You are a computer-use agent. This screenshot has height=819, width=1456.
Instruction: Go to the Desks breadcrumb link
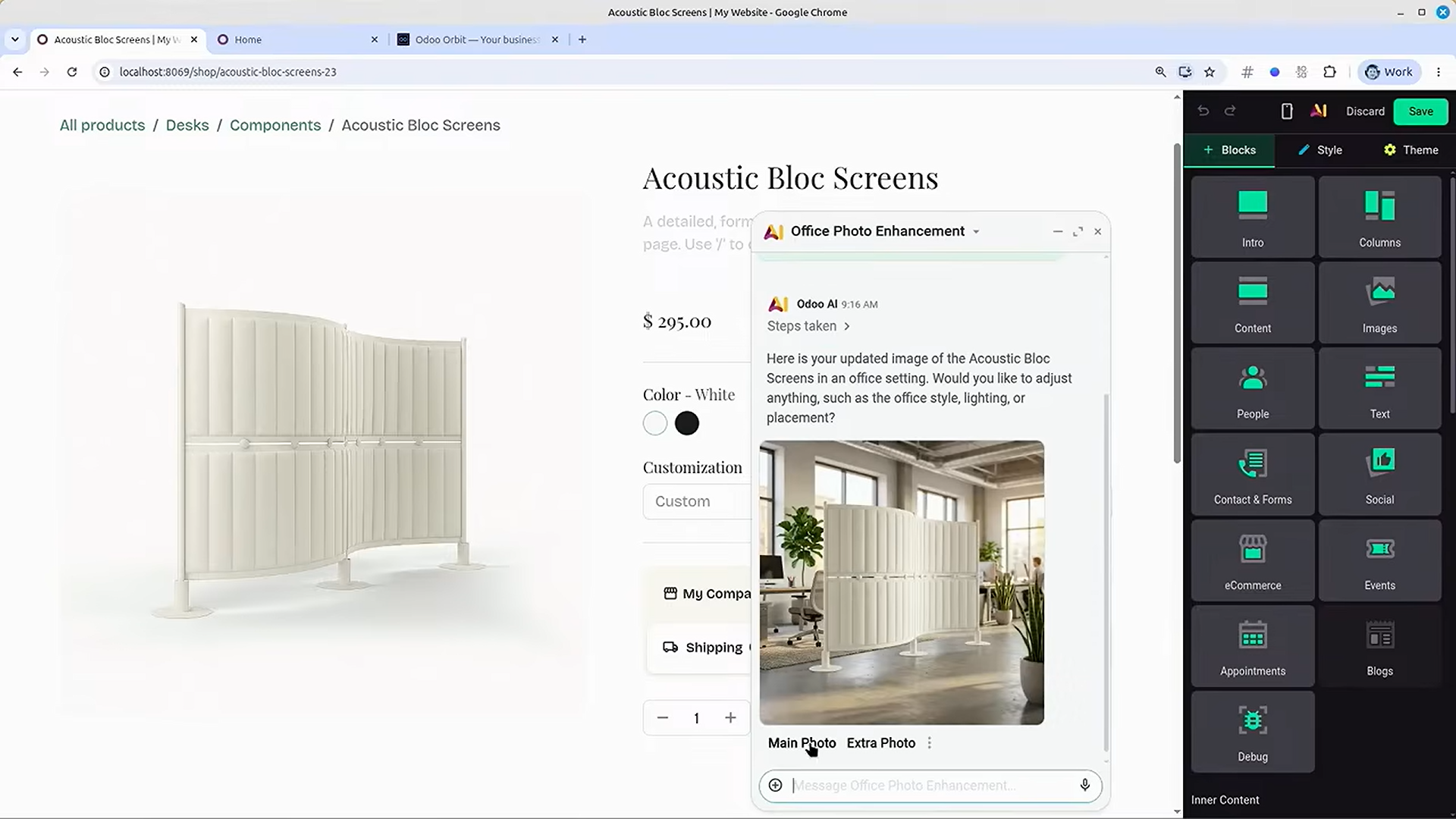point(187,125)
